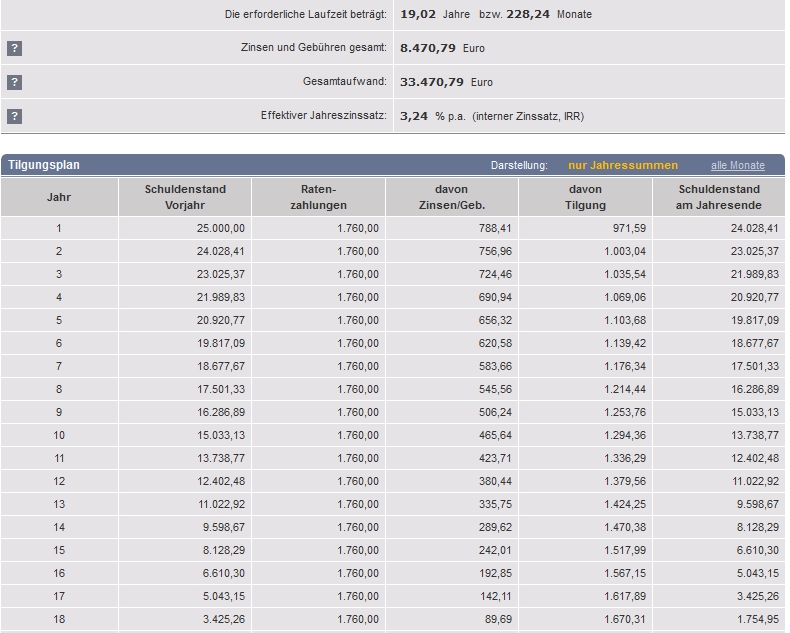Click interest value 423,71 in year 11
790x633 pixels.
pyautogui.click(x=495, y=458)
